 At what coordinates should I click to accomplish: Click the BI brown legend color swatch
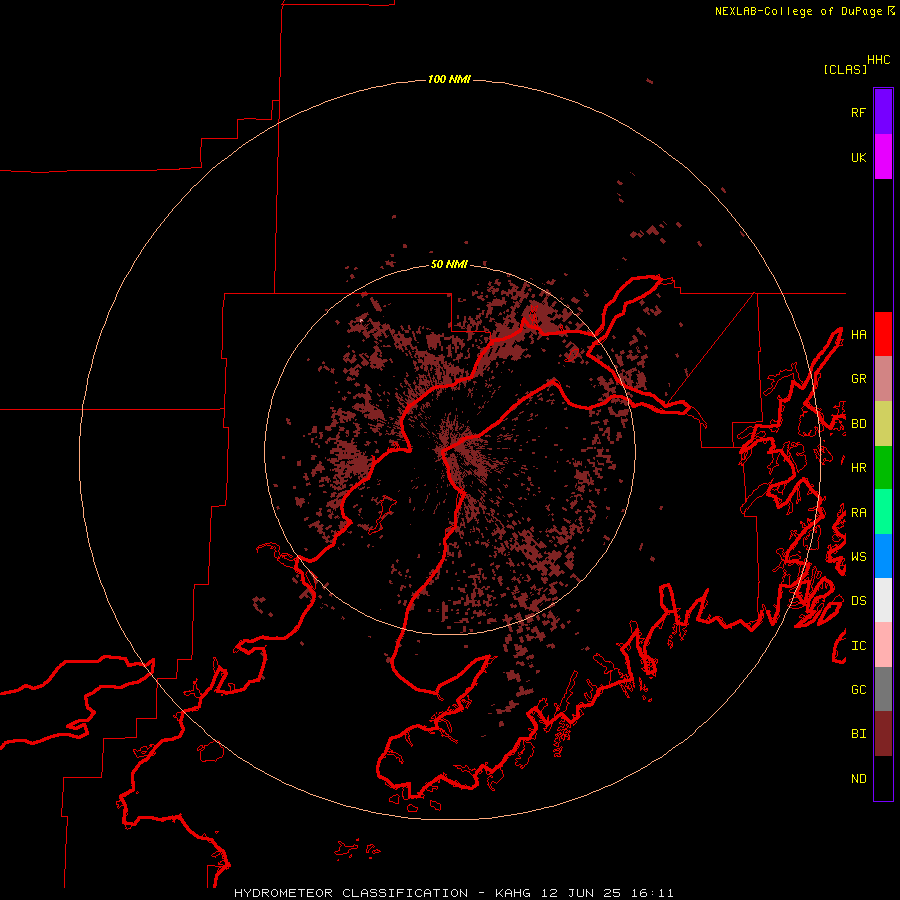click(x=883, y=734)
